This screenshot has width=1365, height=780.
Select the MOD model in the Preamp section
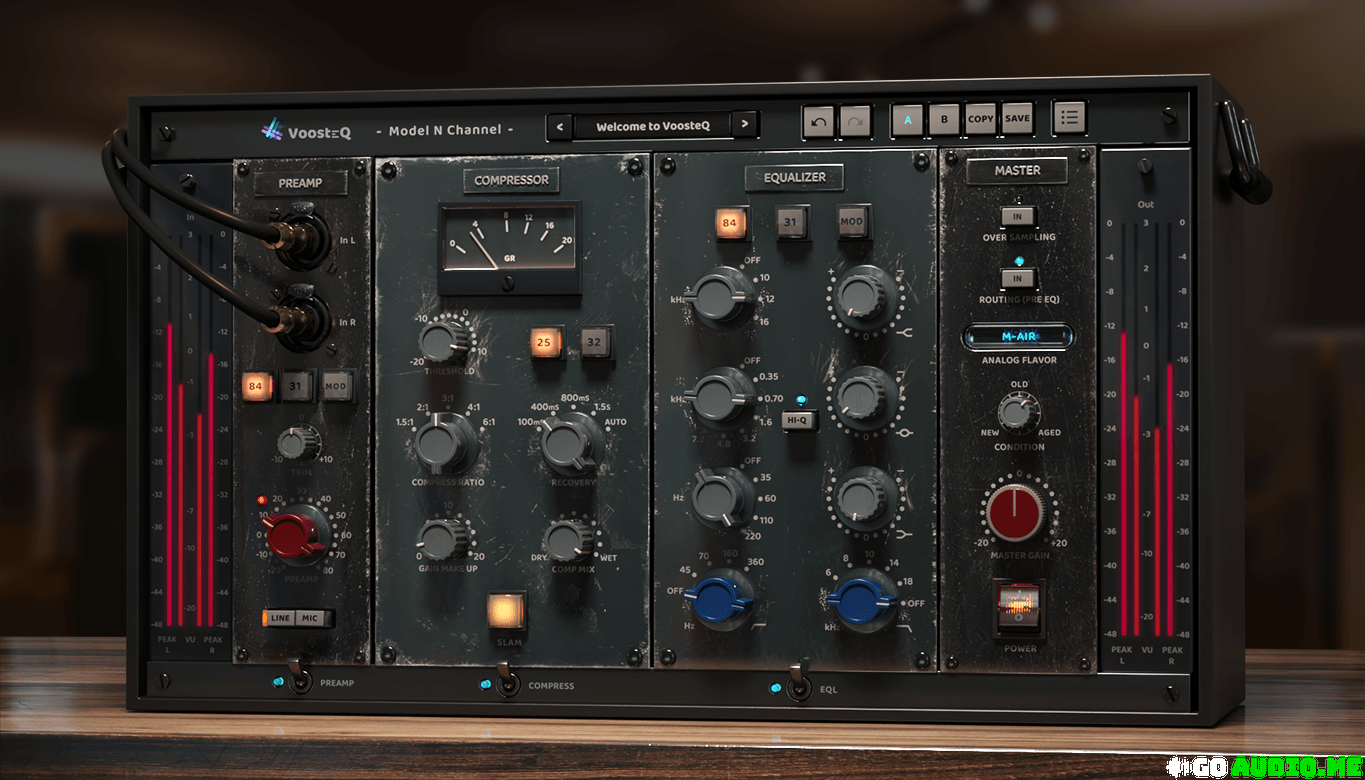tap(336, 386)
